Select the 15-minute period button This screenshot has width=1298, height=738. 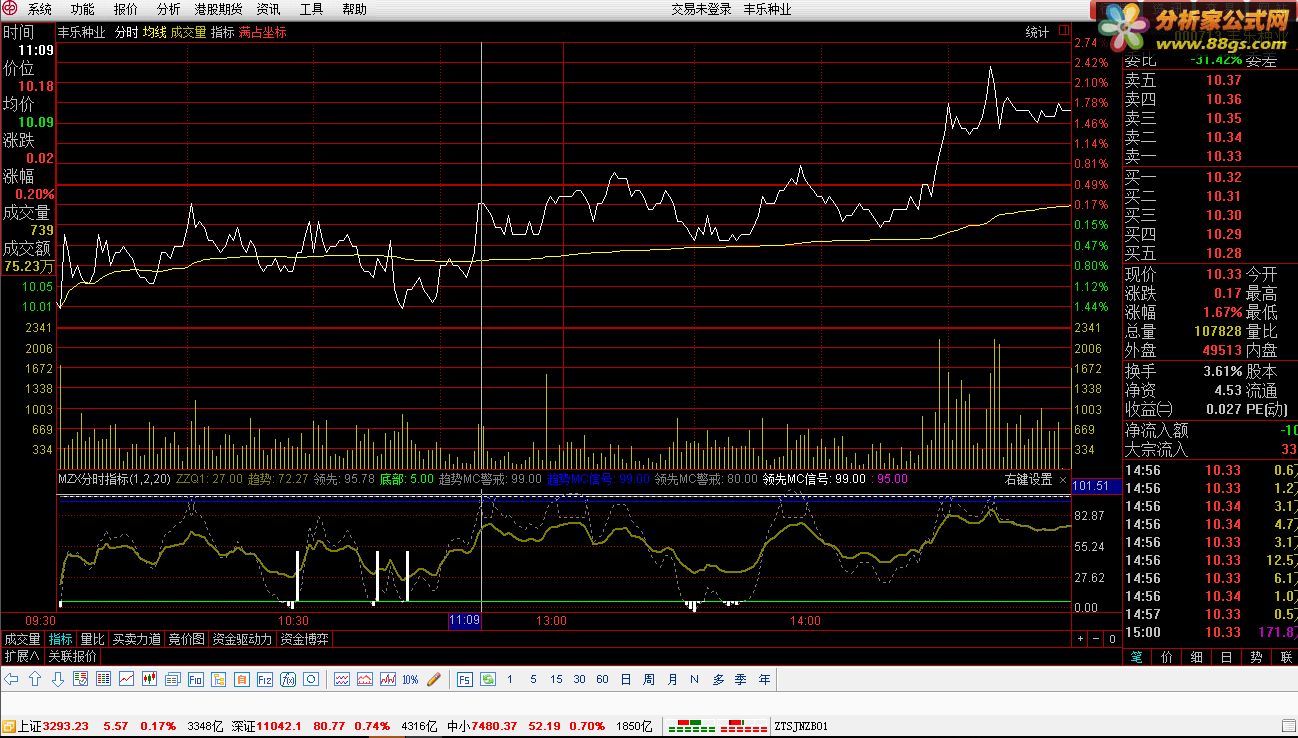[x=556, y=679]
